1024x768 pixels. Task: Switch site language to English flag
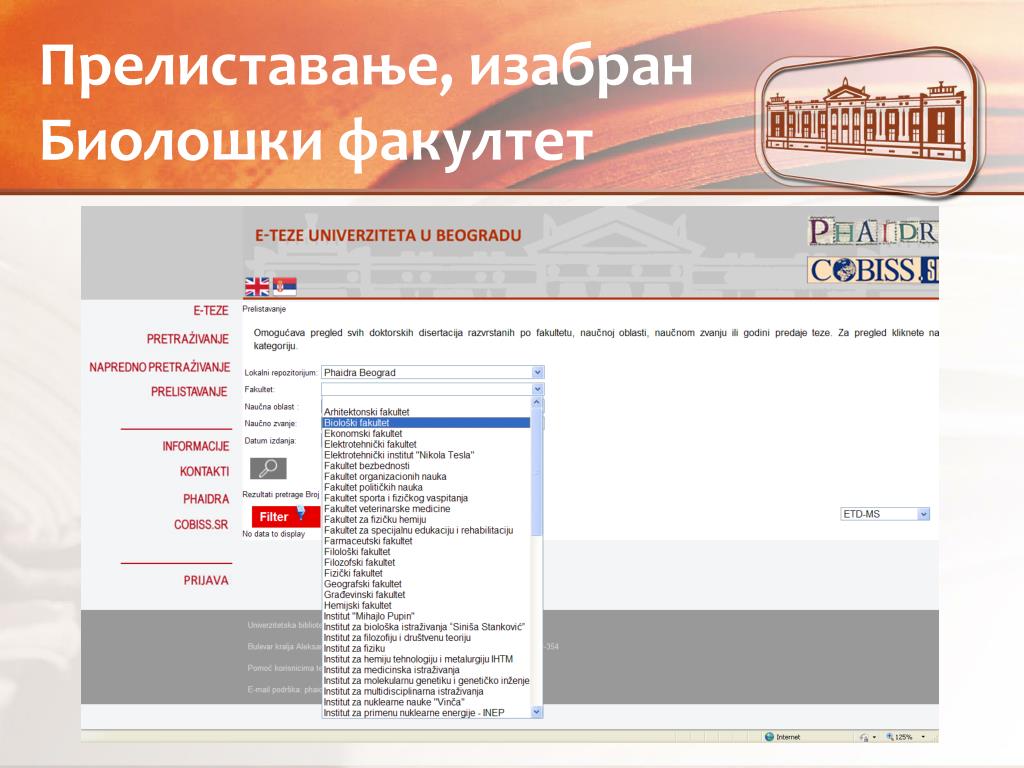pyautogui.click(x=257, y=287)
